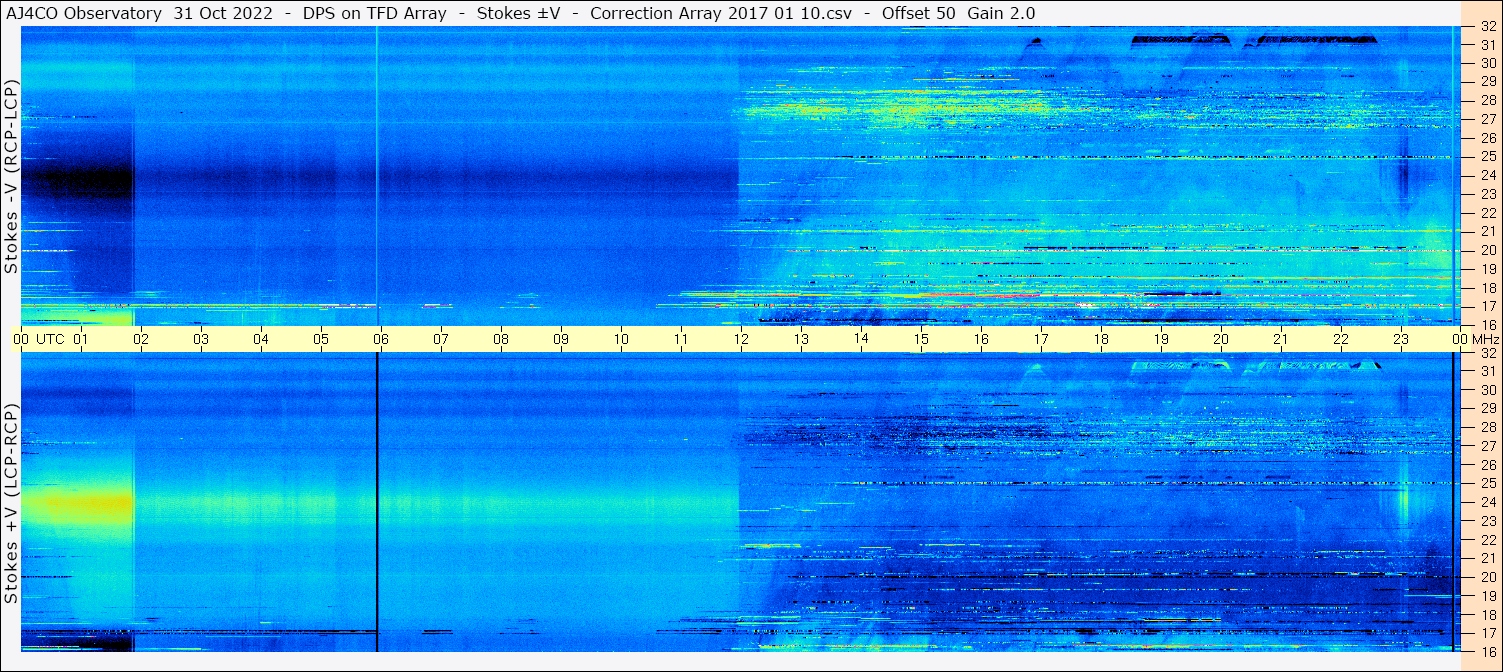The image size is (1503, 672).
Task: Click the 28 MHz tick in Stokes -V panel
Action: click(x=1487, y=101)
